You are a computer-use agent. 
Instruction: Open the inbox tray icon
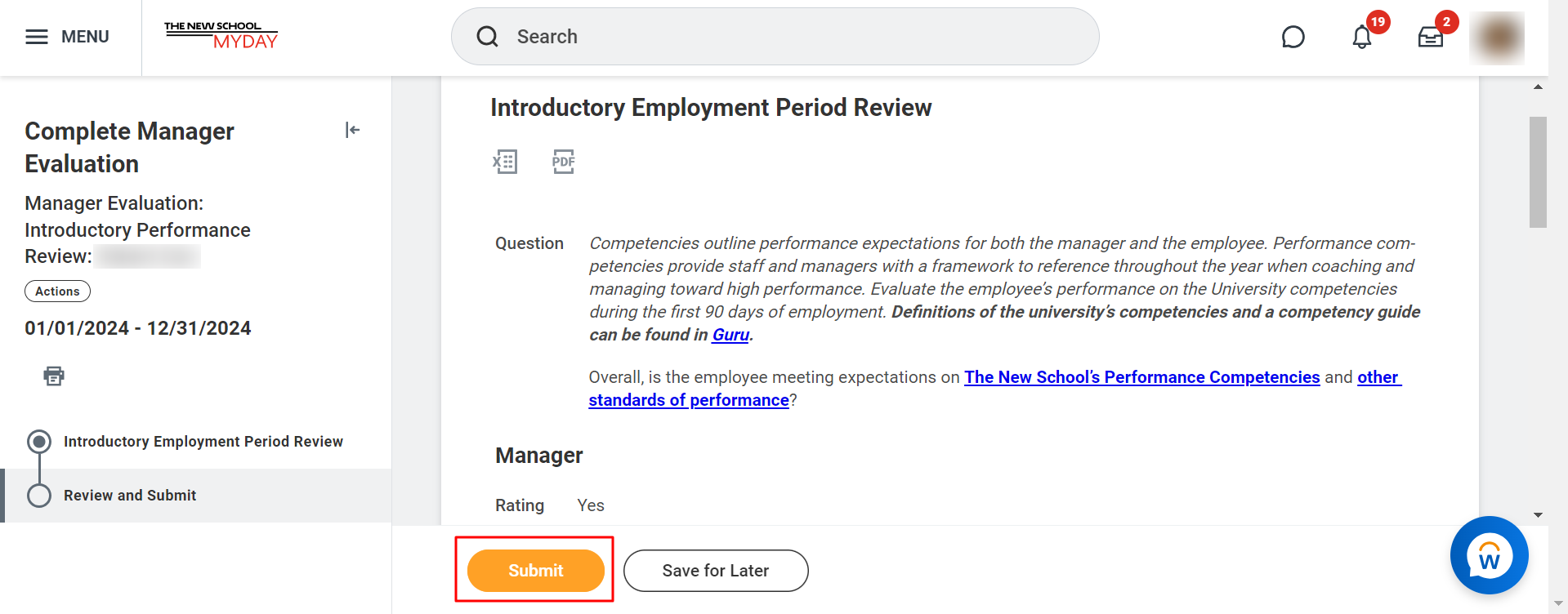1431,37
